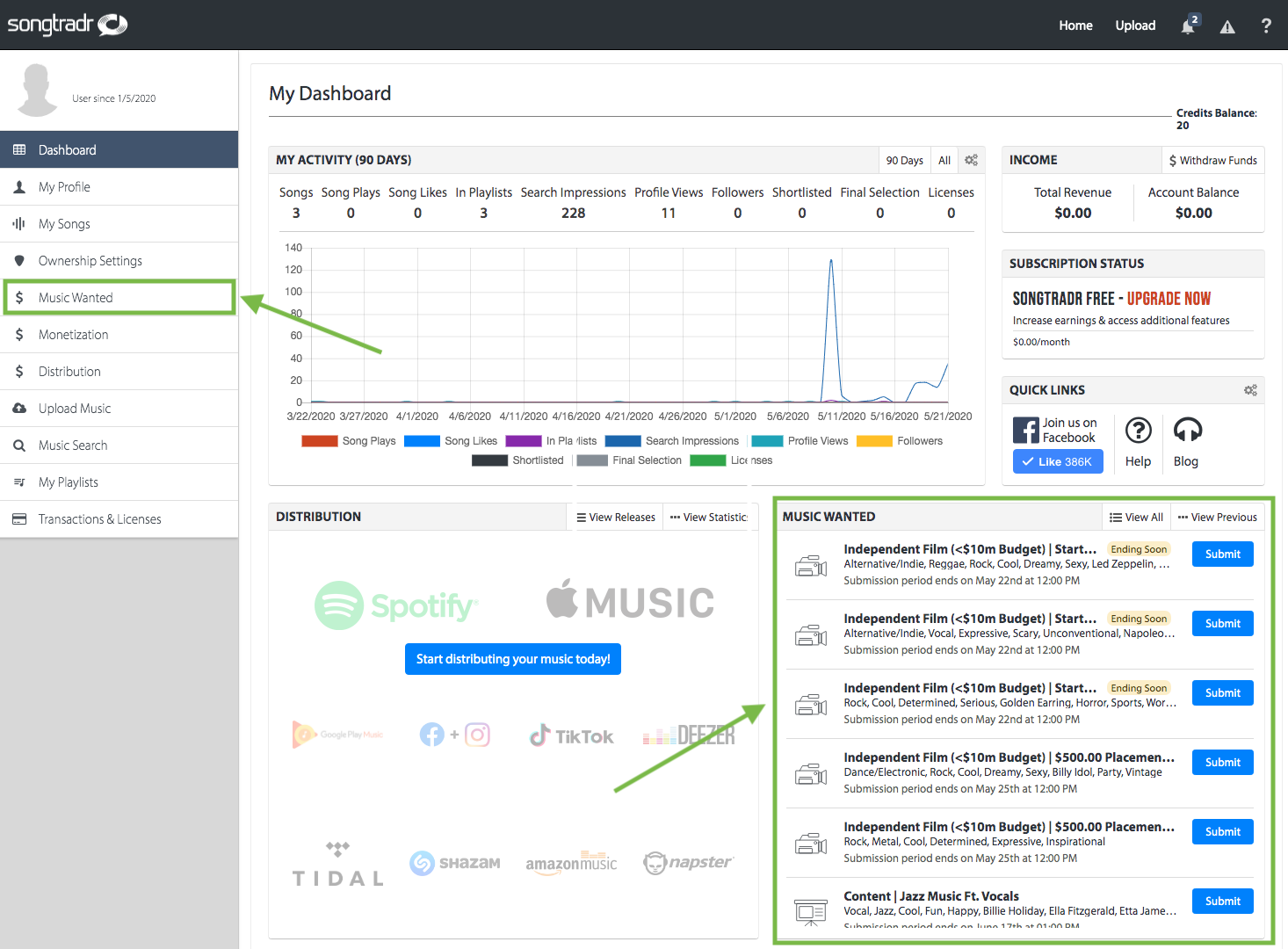The image size is (1288, 949).
Task: Open View Releases in Distribution
Action: (616, 518)
